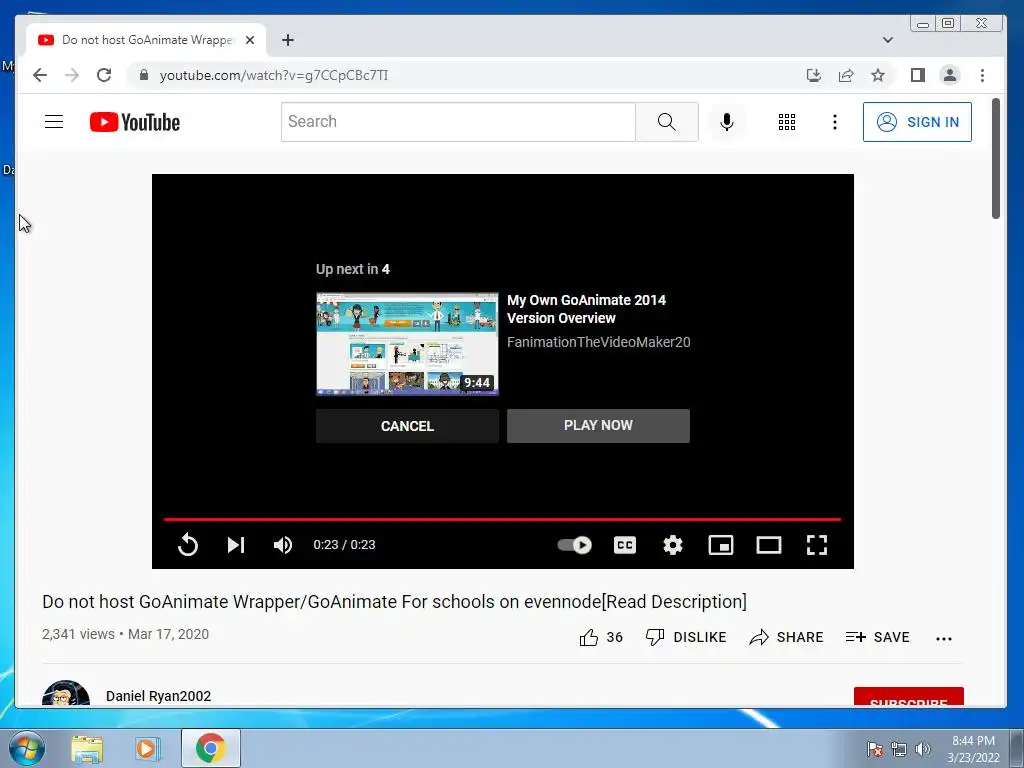Click the Action Center flag icon
1024x768 pixels.
[x=874, y=748]
